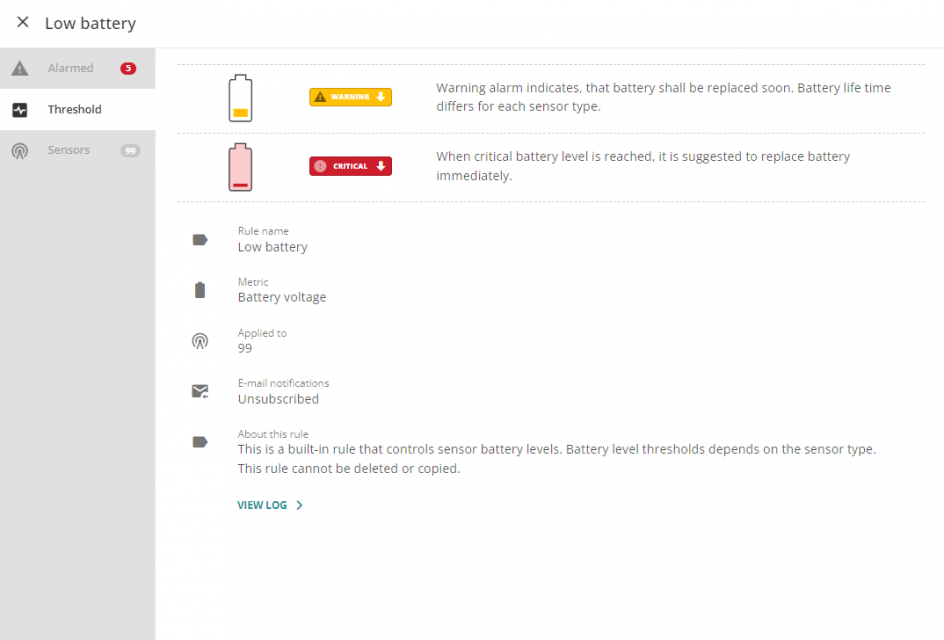Expand the View Log chevron arrow
This screenshot has height=640, width=944.
(299, 505)
